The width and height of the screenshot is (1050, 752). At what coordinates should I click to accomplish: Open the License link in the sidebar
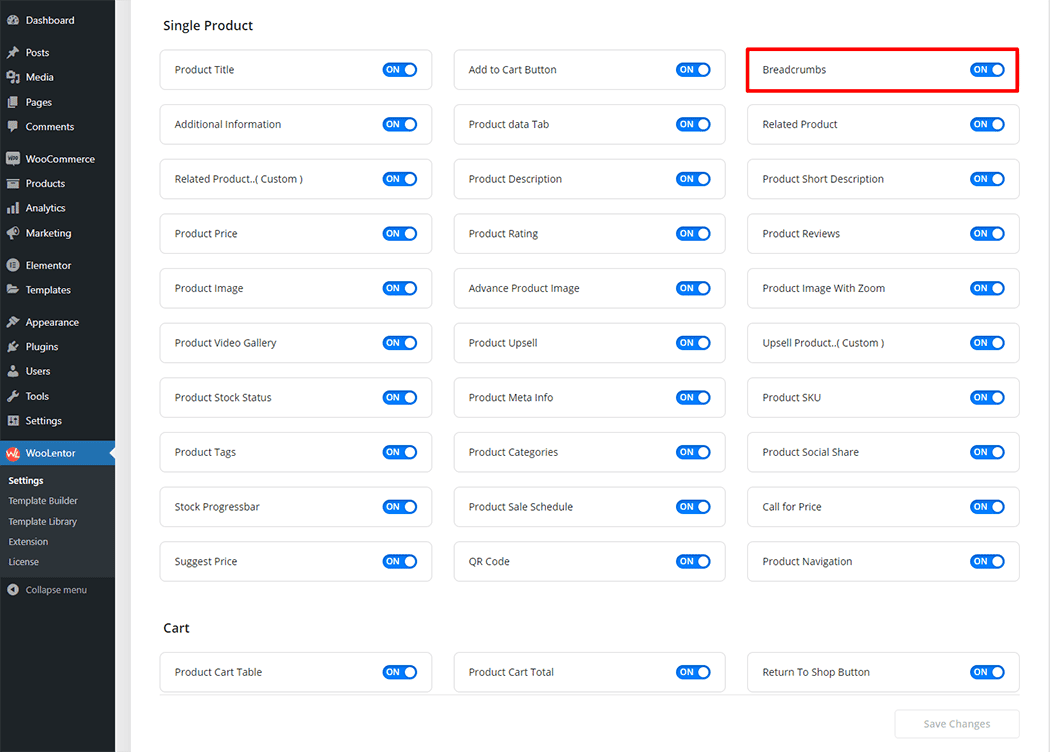24,562
